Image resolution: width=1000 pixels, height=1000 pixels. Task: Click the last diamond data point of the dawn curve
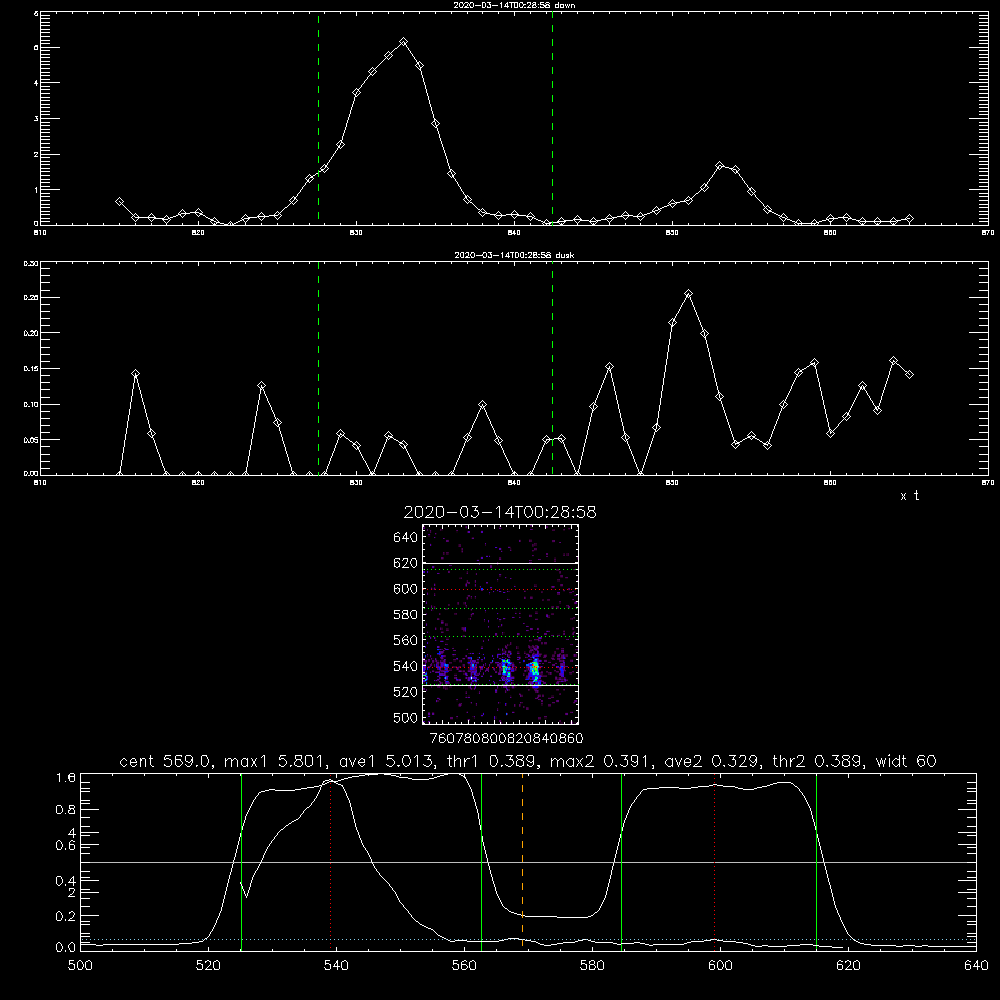click(x=909, y=219)
